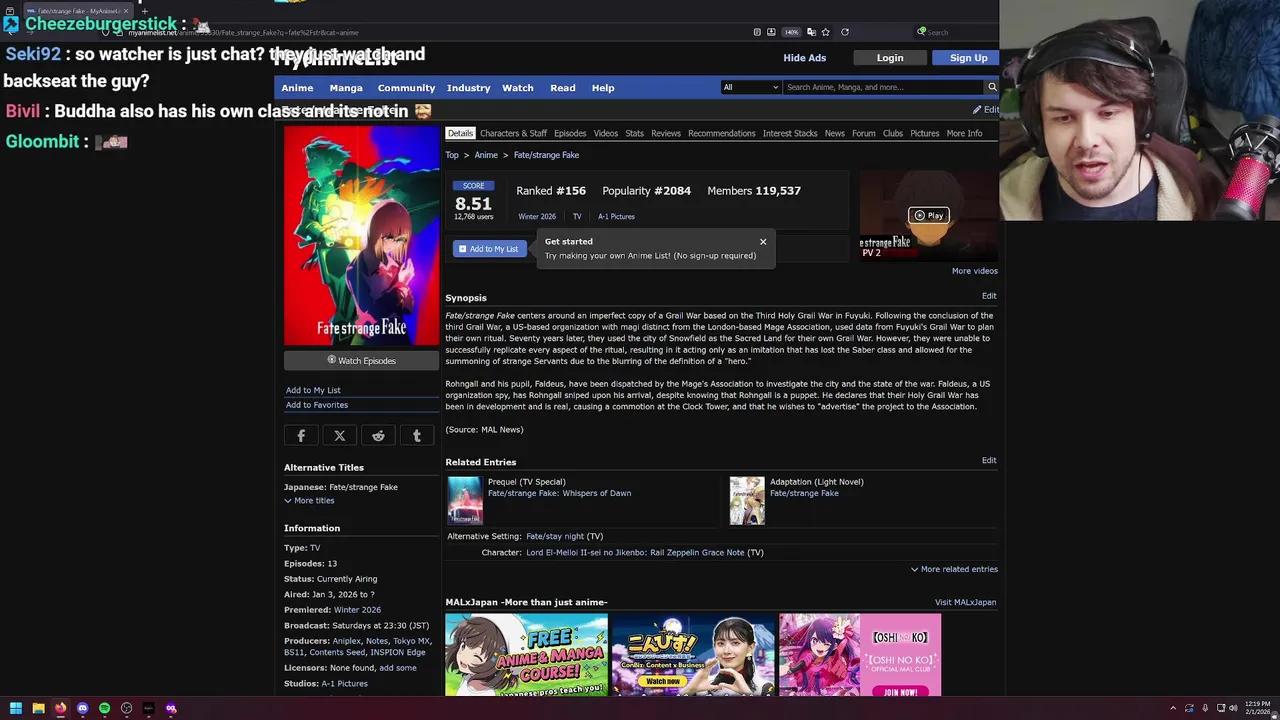
Task: Click the Sign Up button
Action: [x=968, y=58]
